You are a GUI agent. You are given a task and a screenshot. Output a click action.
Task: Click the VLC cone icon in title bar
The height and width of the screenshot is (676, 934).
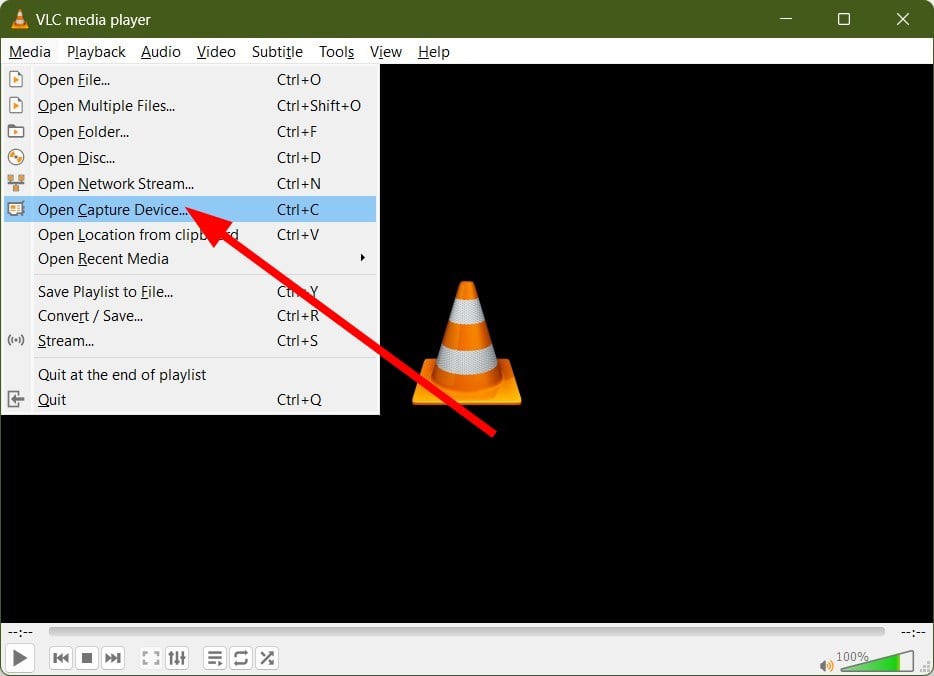pyautogui.click(x=20, y=19)
